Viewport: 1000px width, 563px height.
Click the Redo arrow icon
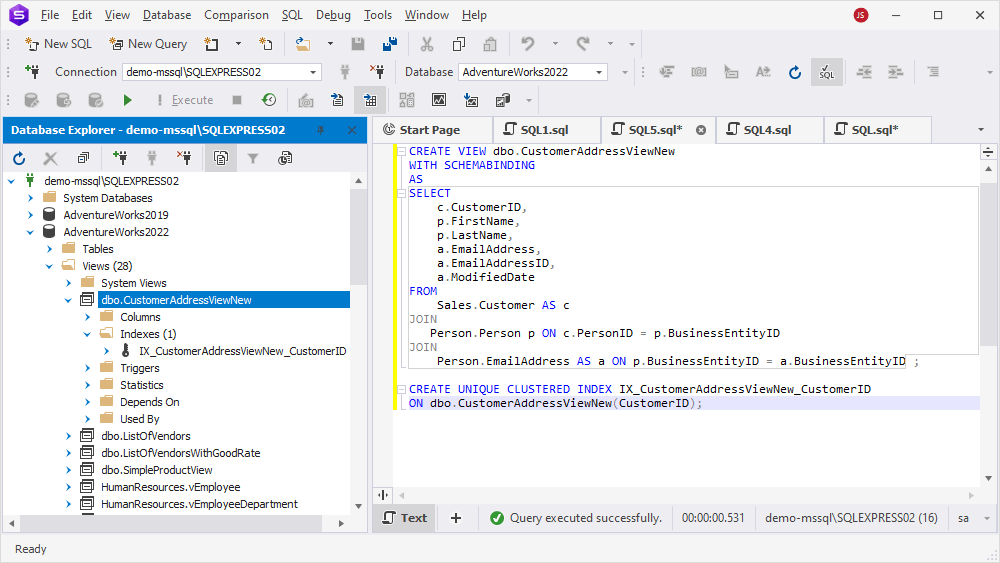pos(583,44)
